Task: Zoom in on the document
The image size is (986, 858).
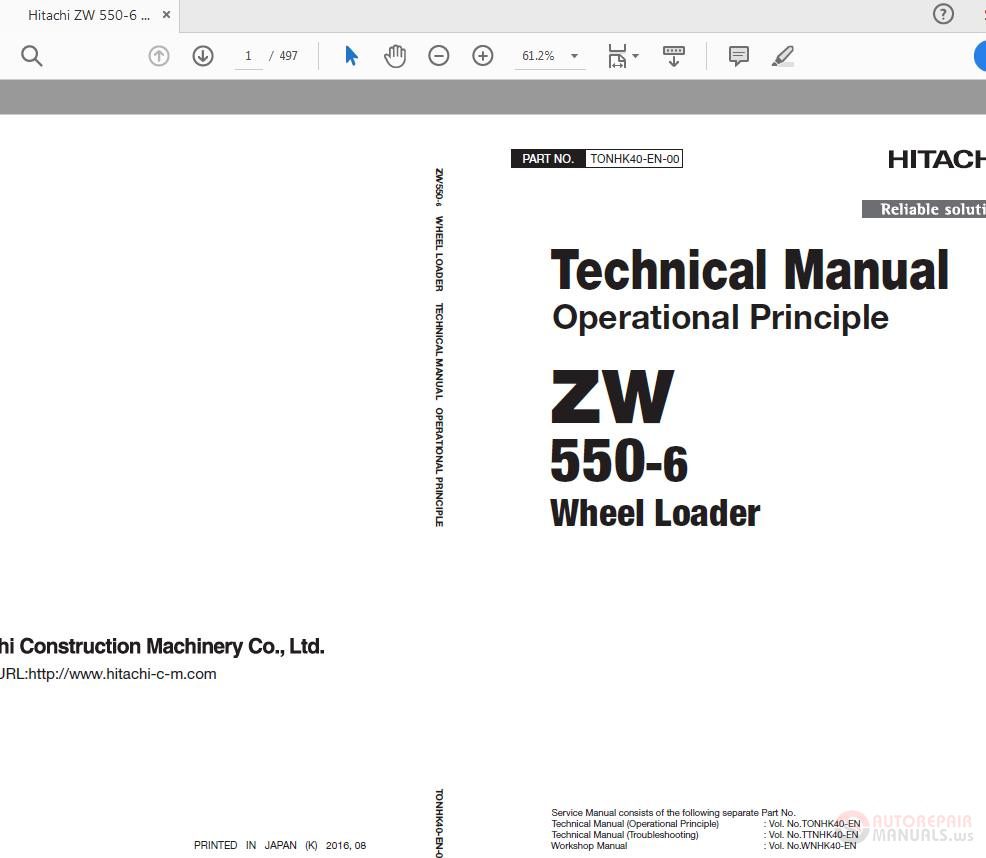Action: tap(483, 55)
